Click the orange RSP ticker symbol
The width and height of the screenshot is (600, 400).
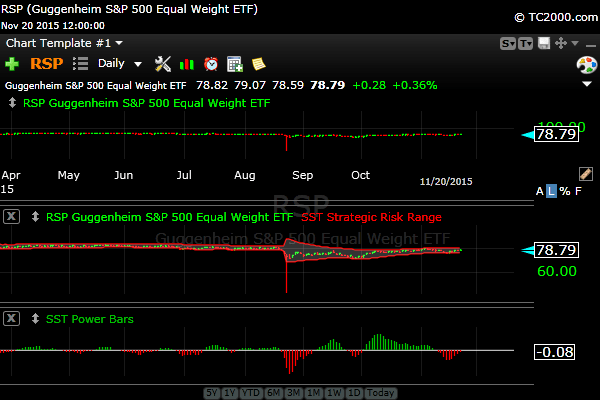click(x=46, y=64)
